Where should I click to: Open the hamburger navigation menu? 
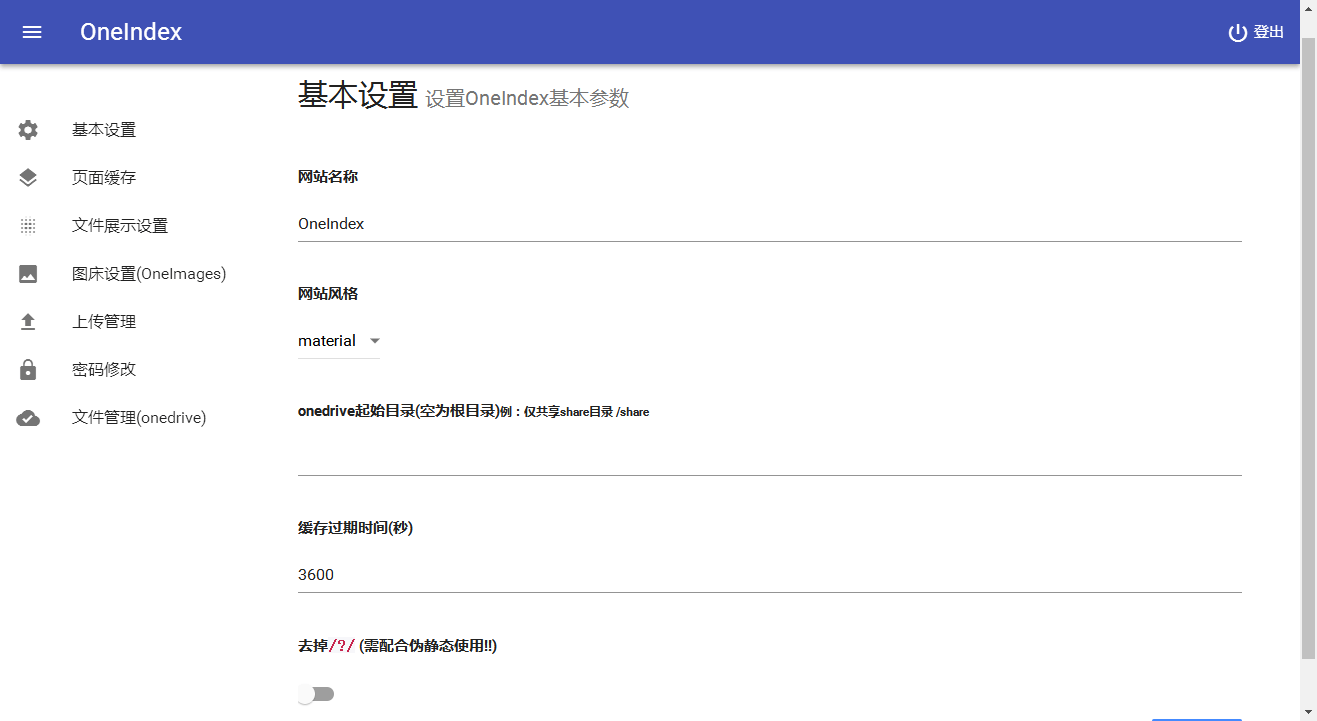(x=32, y=32)
